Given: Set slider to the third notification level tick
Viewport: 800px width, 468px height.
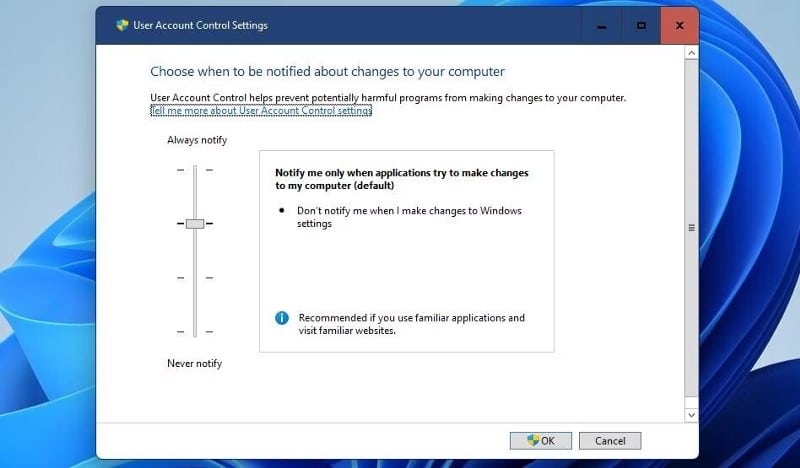Looking at the screenshot, I should [195, 278].
